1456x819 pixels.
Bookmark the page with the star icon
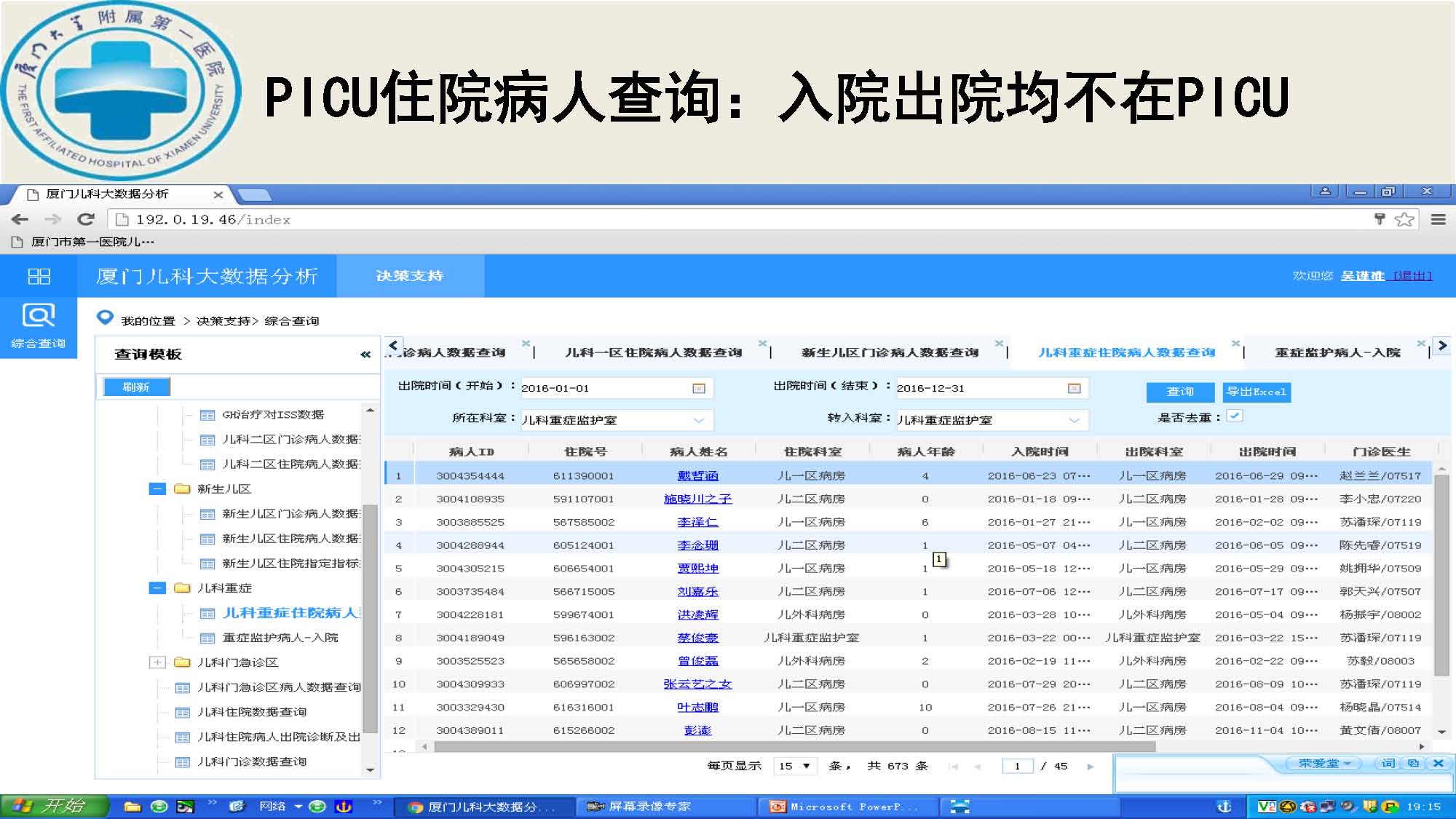coord(1404,219)
